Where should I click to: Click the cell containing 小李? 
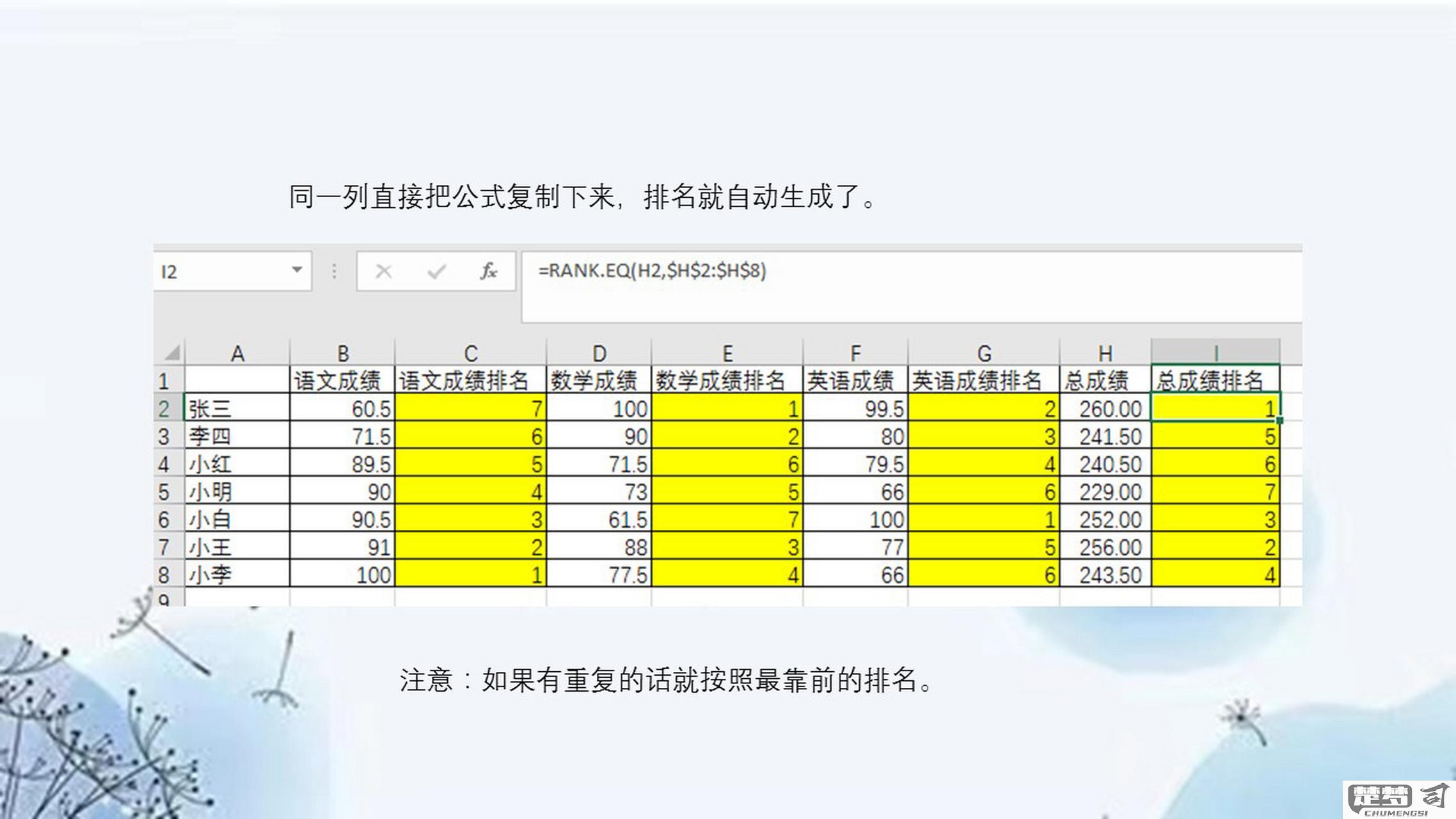click(x=237, y=574)
